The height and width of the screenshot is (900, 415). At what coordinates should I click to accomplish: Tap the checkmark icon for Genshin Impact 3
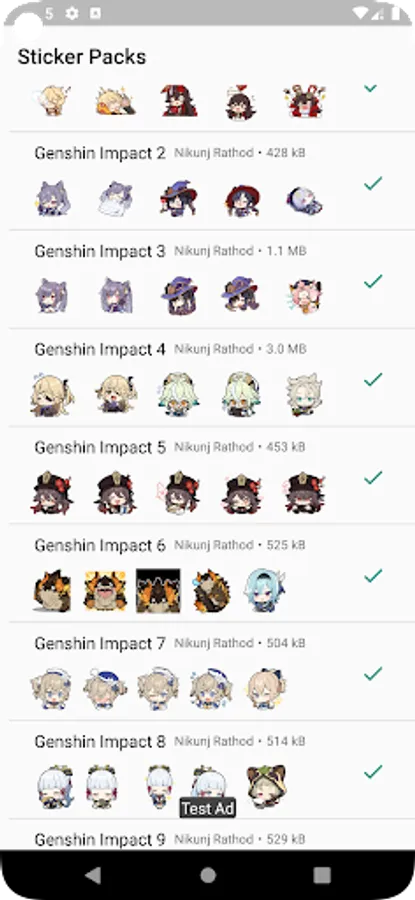(373, 281)
